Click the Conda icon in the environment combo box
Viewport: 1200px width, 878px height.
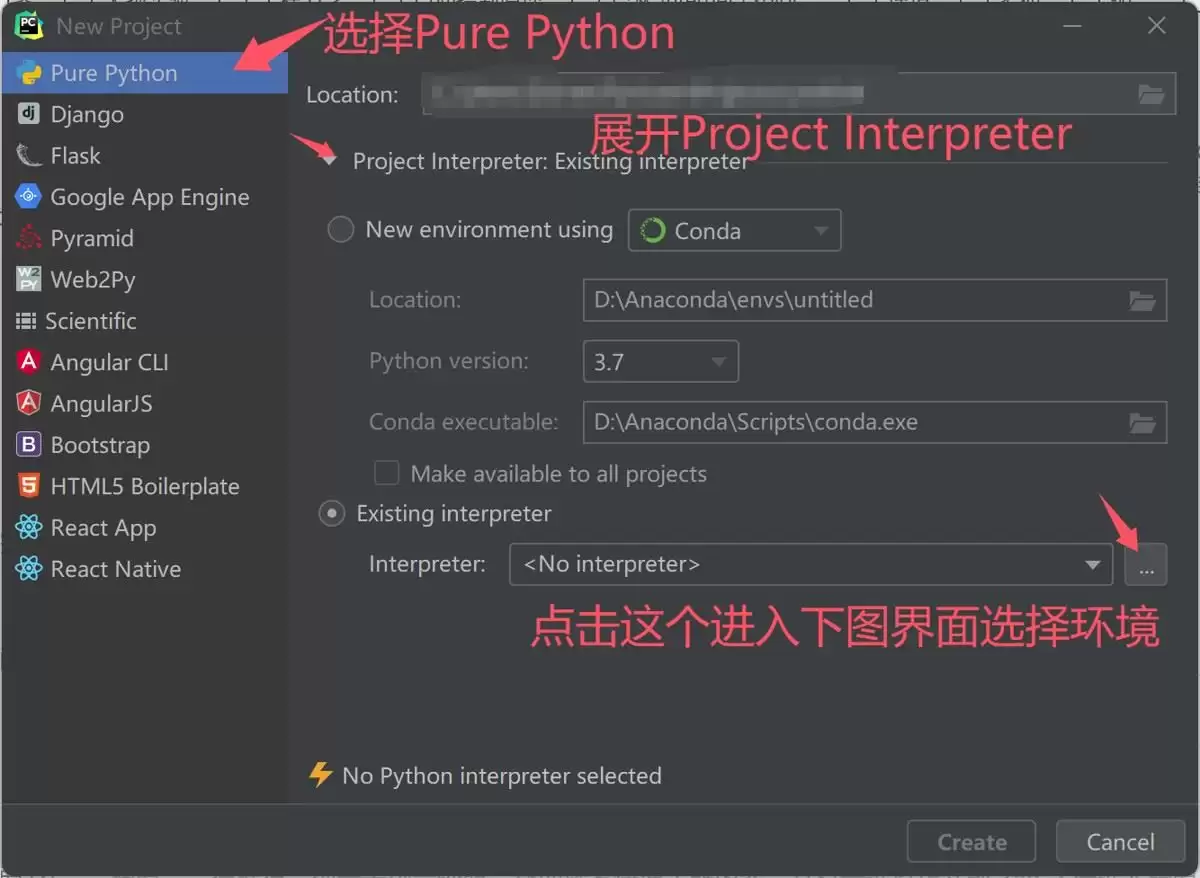(x=653, y=230)
